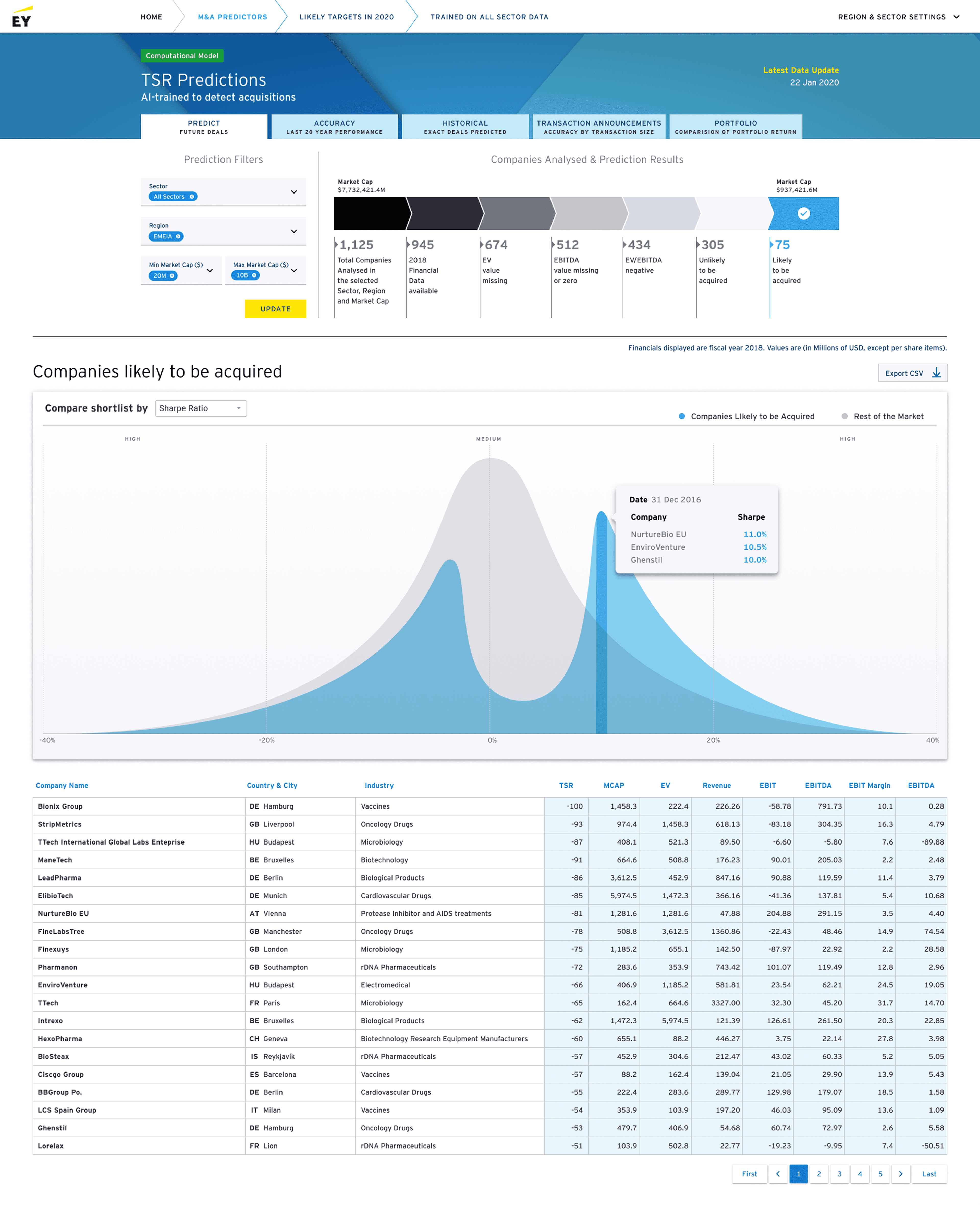Clear the 10B max market cap tag
The width and height of the screenshot is (980, 1205).
tap(254, 275)
